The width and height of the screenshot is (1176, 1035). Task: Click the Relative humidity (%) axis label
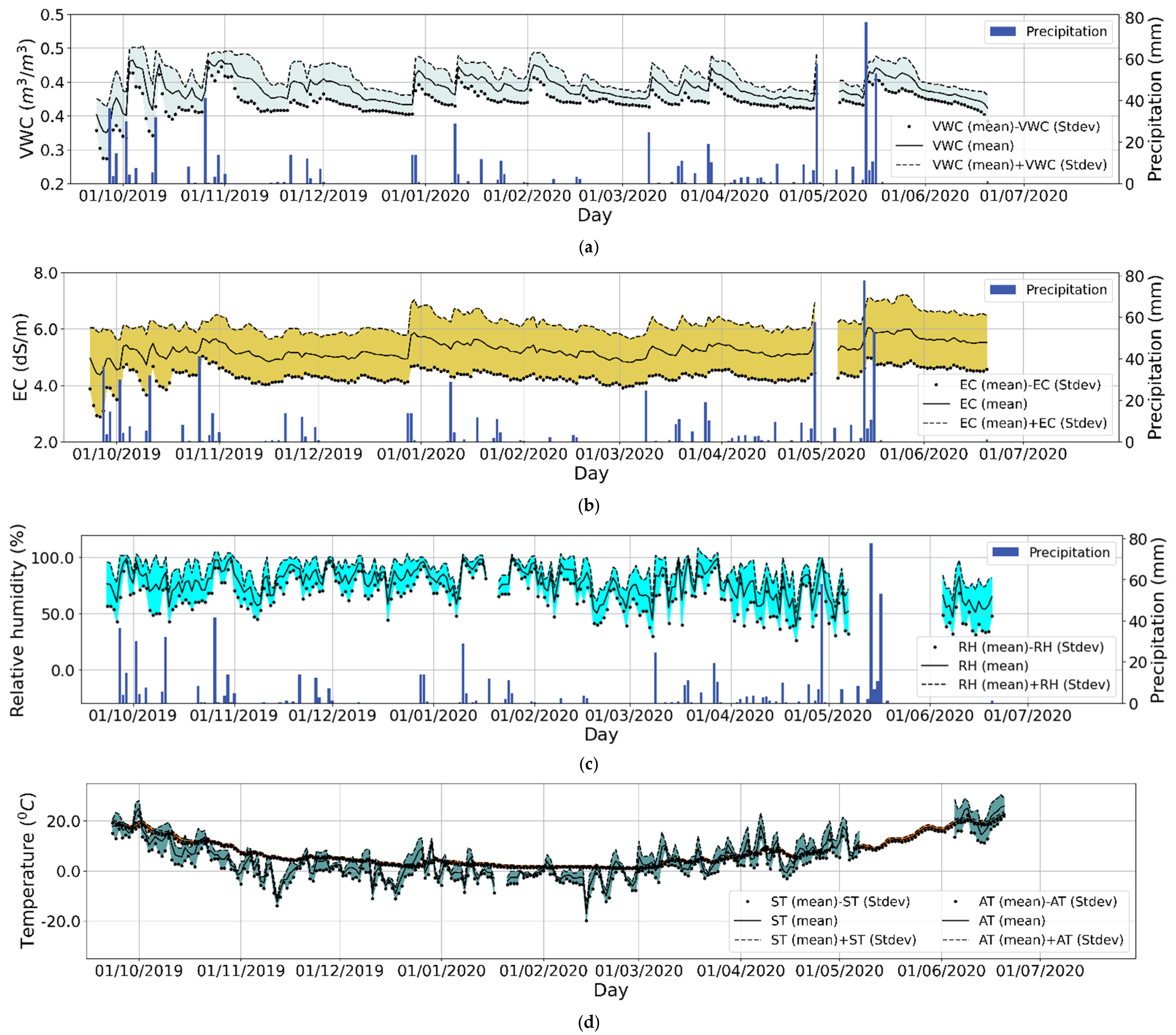tap(17, 621)
